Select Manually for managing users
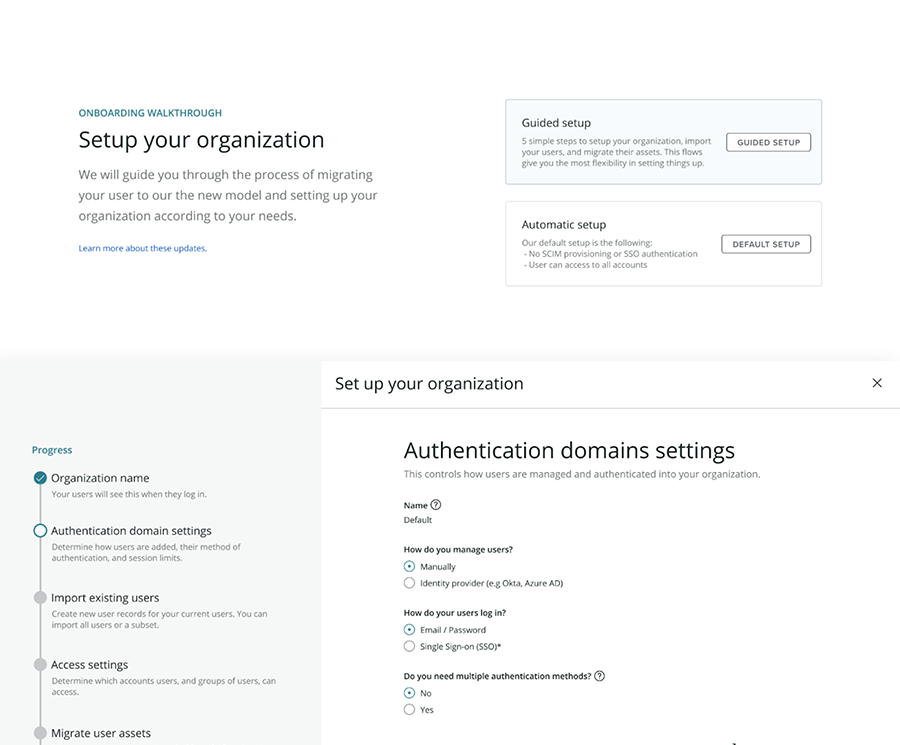This screenshot has width=900, height=745. click(409, 566)
